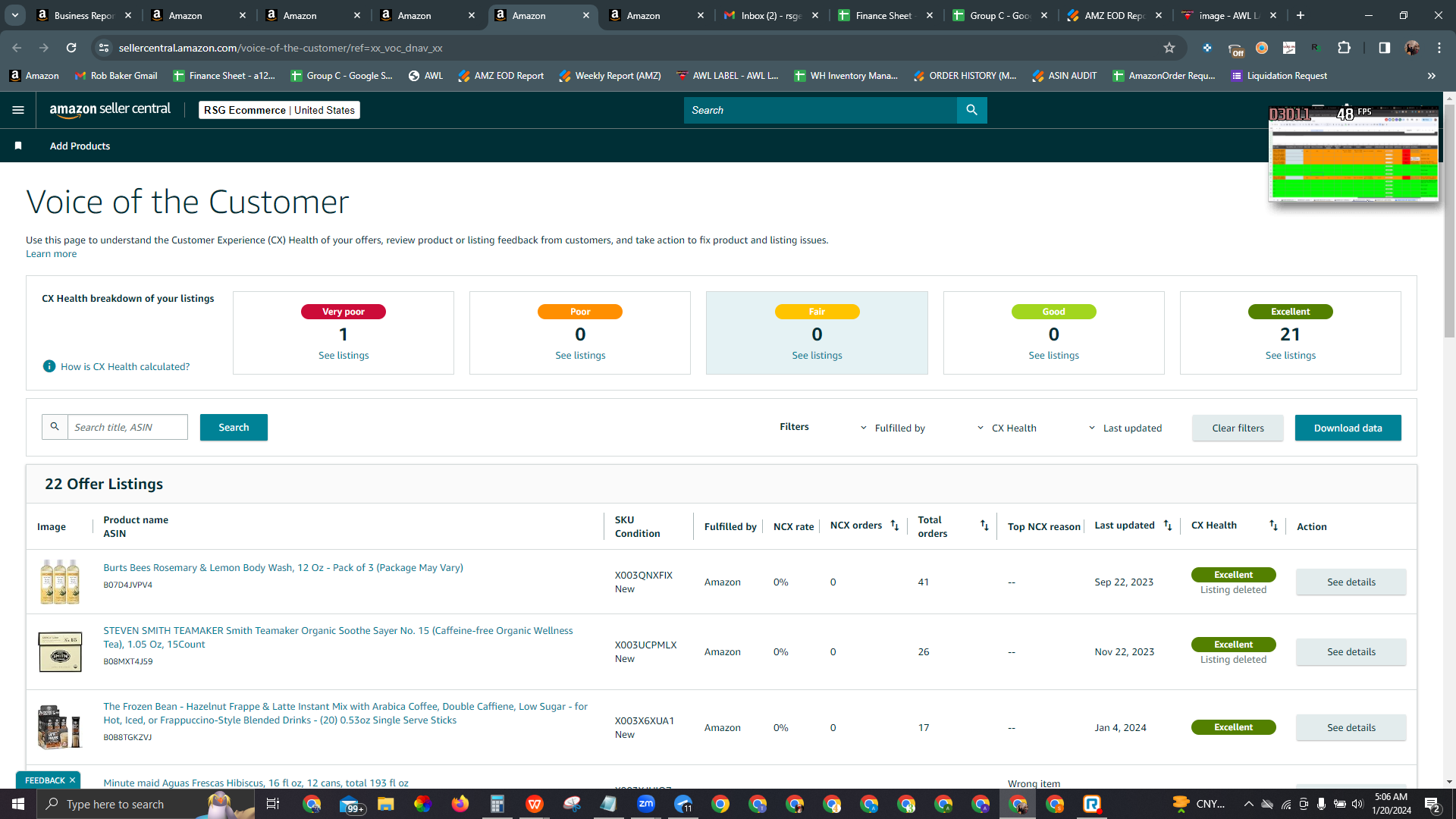Screen dimensions: 1456x819
Task: Bookmark this page with the star icon
Action: click(1169, 48)
